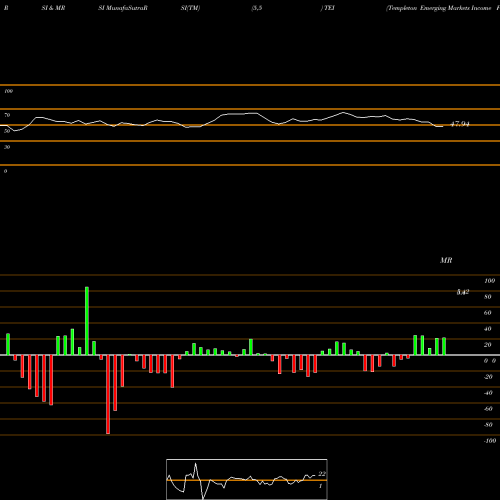Image resolution: width=500 pixels, height=500 pixels.
Task: Click the -80 label on MR axis
Action: pyautogui.click(x=488, y=425)
